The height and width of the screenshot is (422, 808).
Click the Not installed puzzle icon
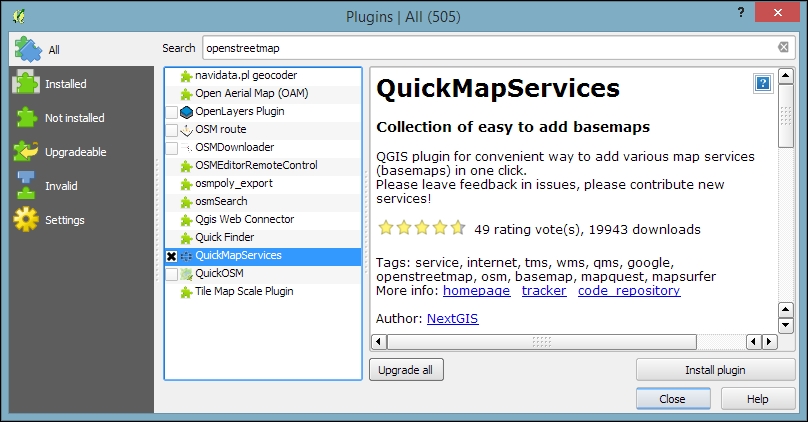coord(26,117)
